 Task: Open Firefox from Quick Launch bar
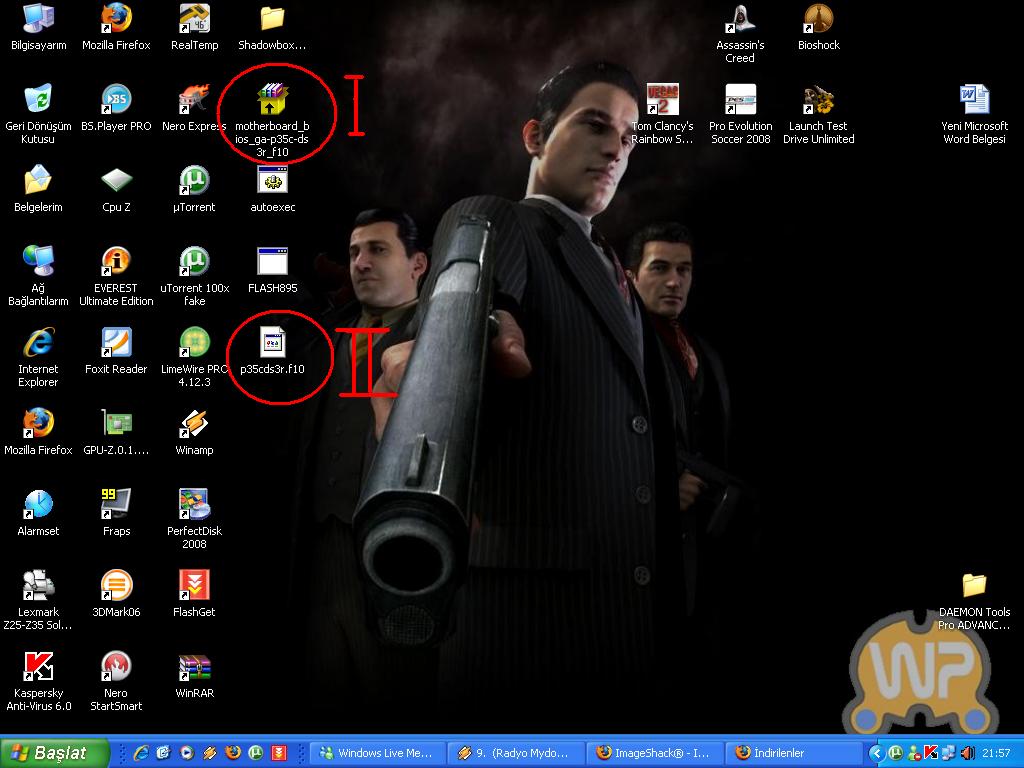232,753
